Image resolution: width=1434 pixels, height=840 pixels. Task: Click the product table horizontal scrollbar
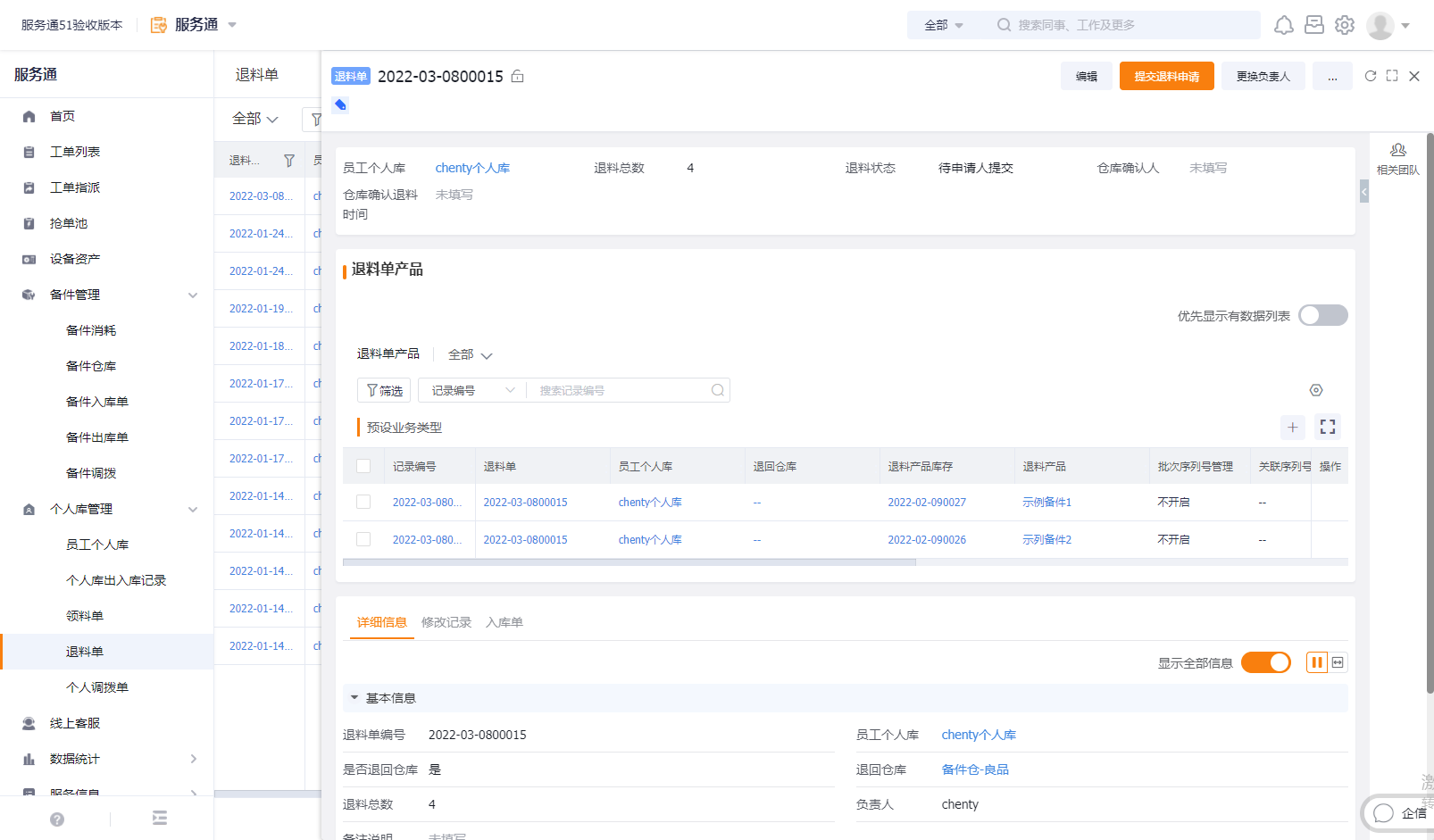pyautogui.click(x=629, y=562)
